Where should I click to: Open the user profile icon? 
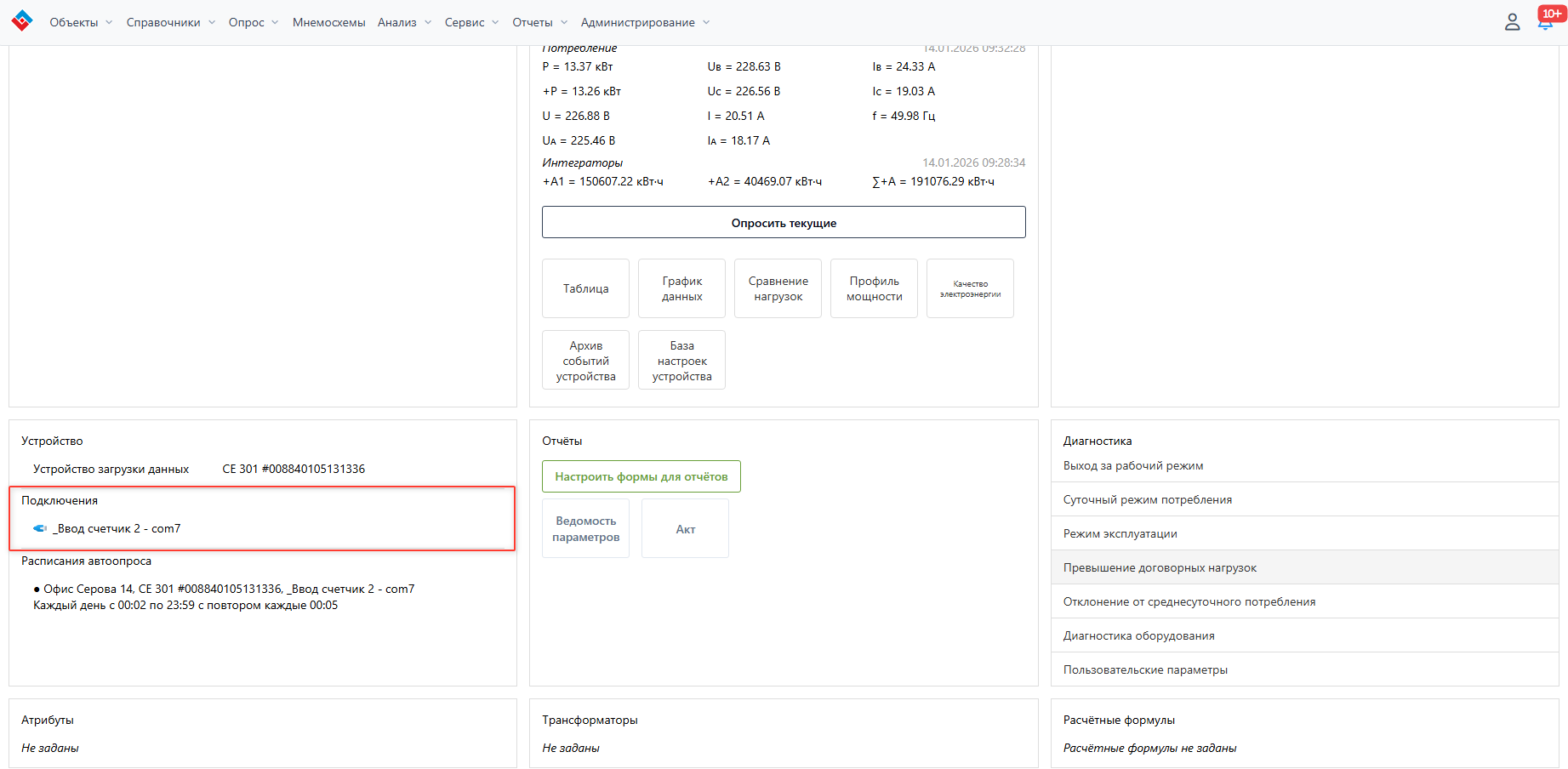click(1512, 22)
